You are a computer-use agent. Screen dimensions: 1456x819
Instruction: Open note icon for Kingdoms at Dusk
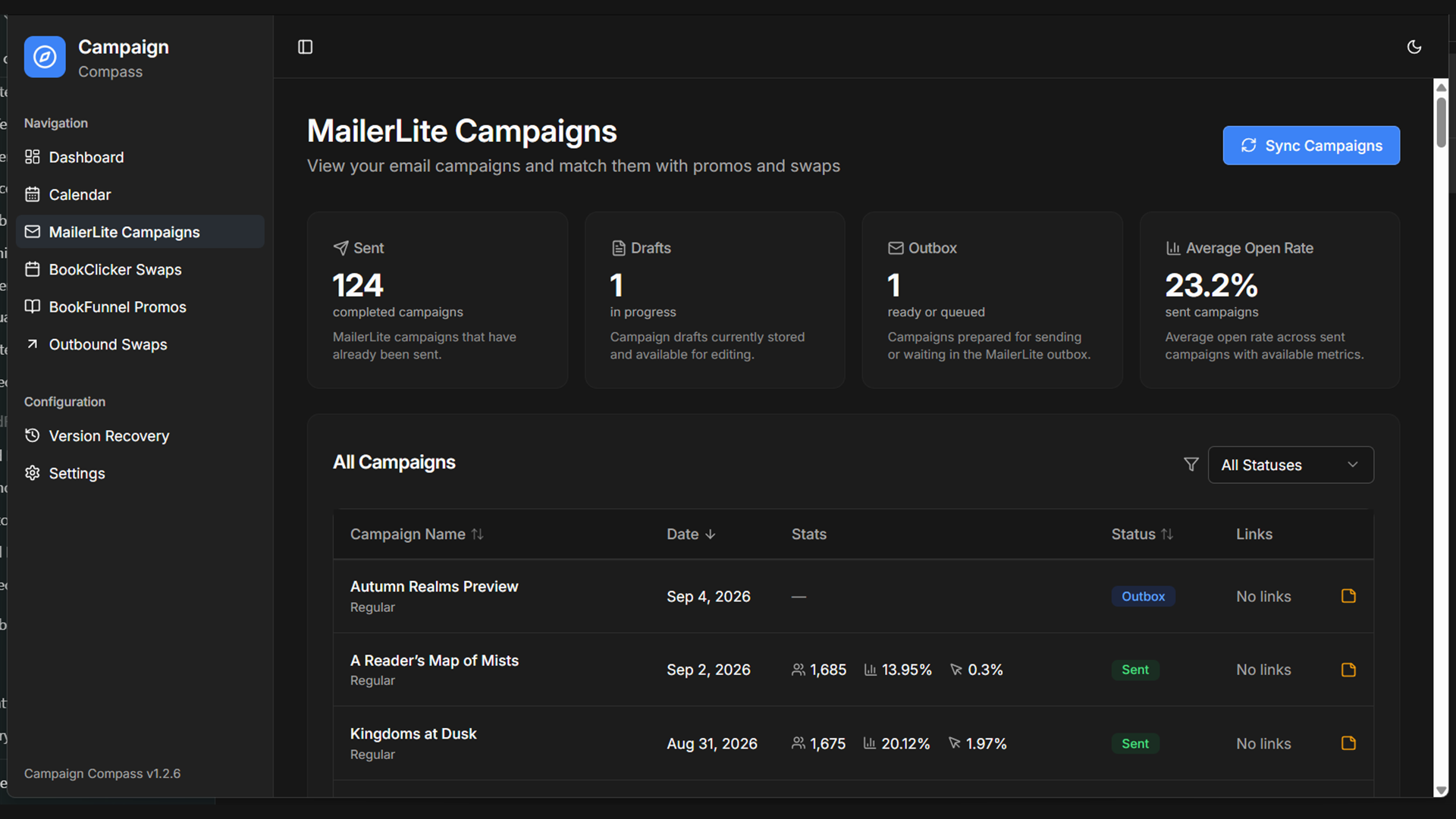tap(1348, 743)
